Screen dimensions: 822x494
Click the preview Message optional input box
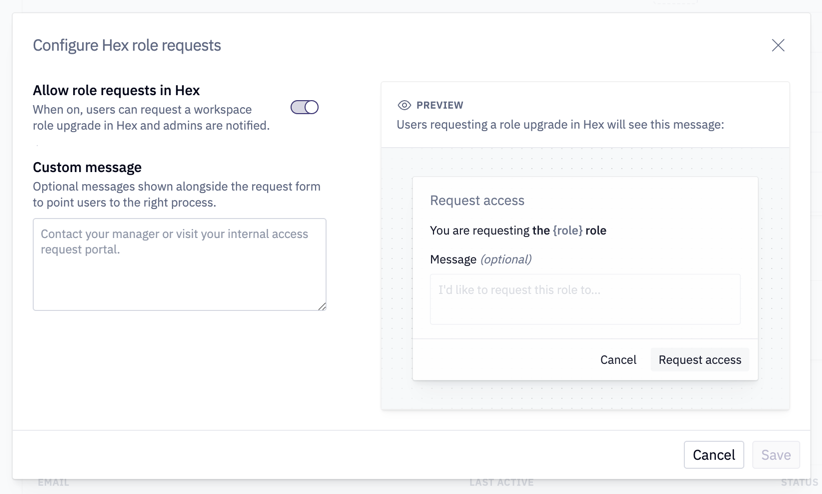585,299
